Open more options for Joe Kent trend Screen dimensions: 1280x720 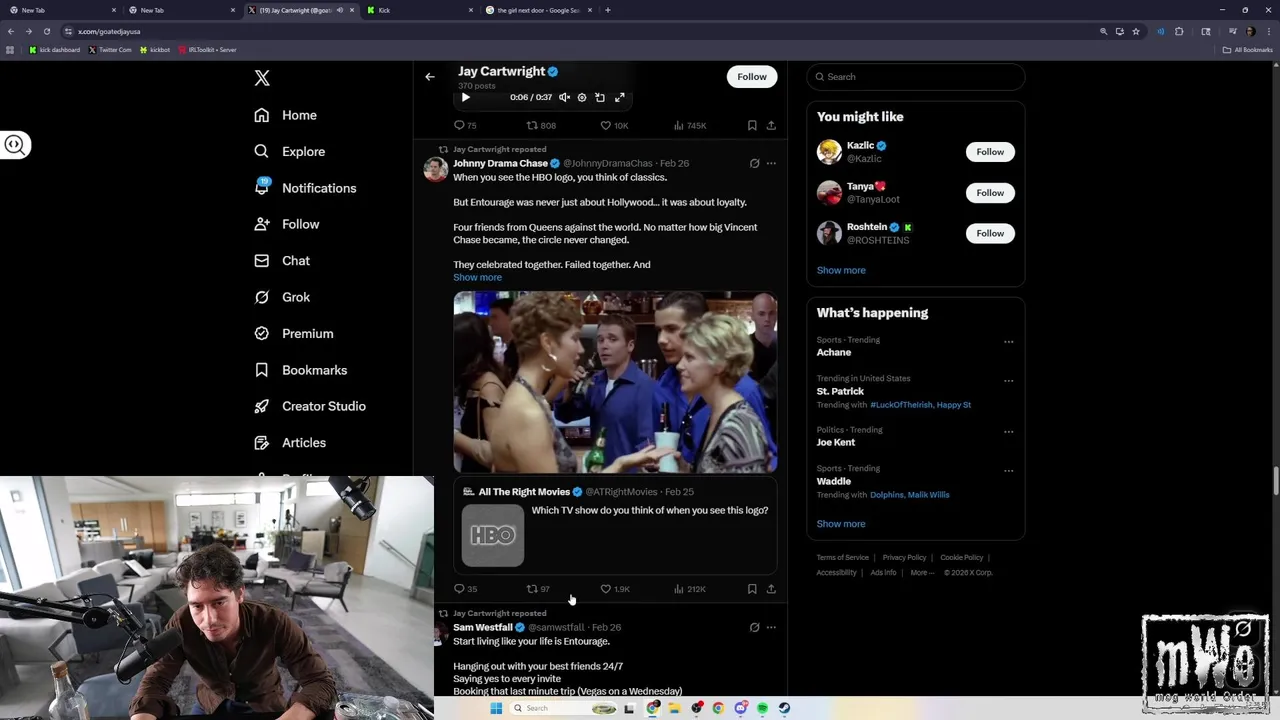tap(1008, 432)
